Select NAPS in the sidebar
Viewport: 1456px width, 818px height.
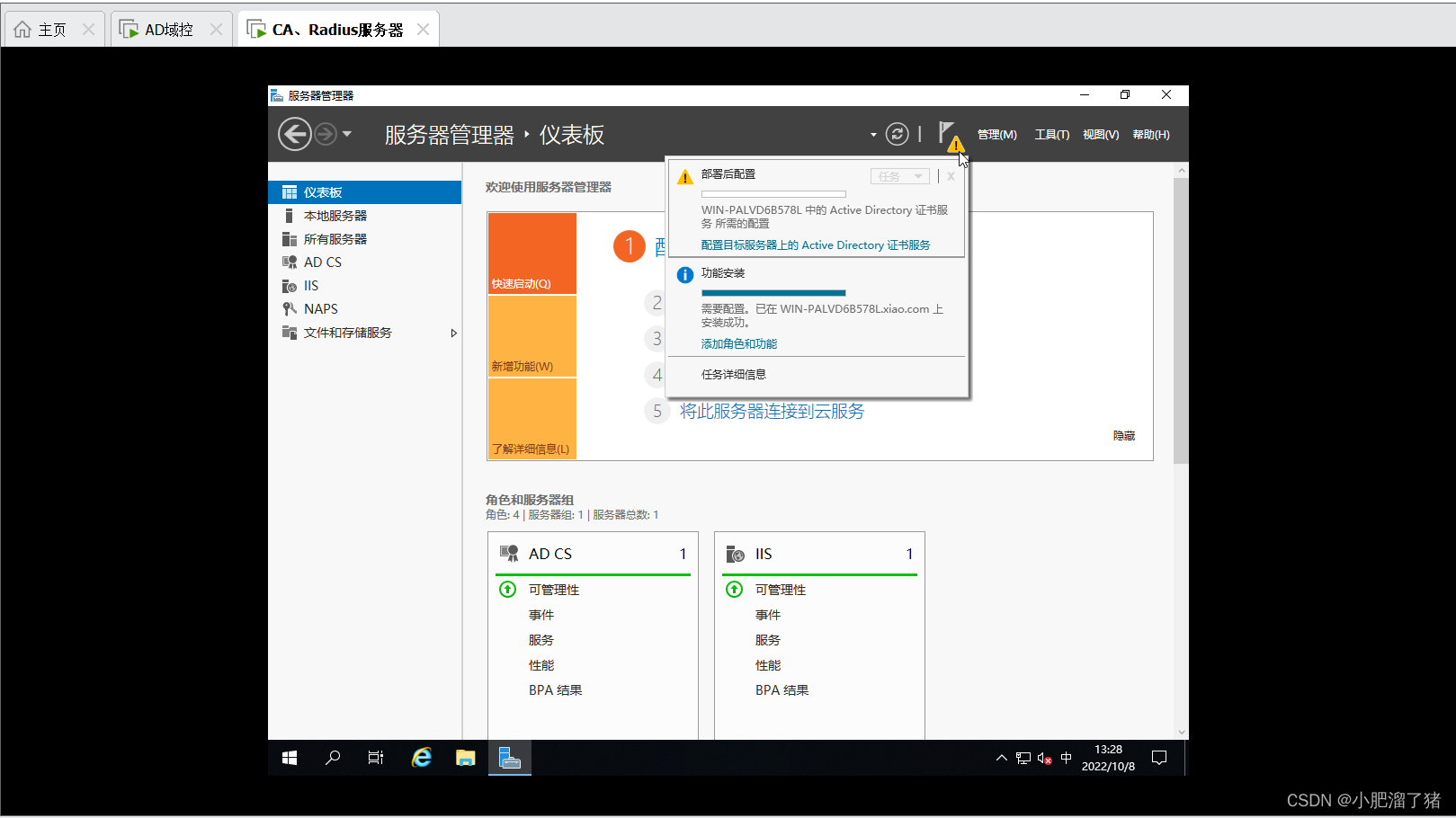(x=365, y=309)
